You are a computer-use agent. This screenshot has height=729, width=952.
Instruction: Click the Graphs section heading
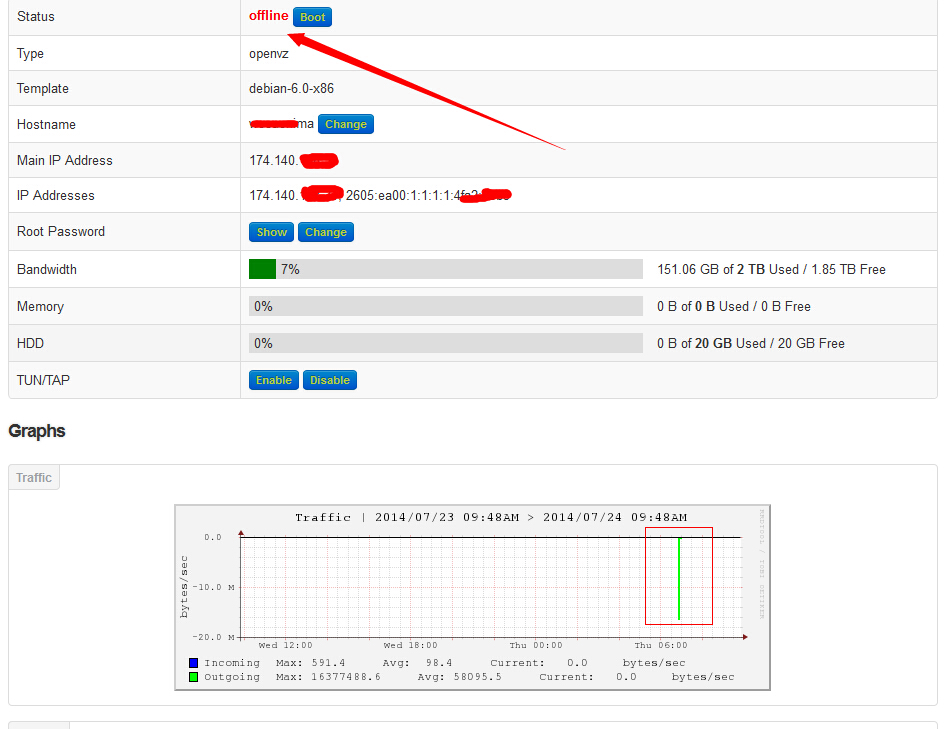click(x=37, y=431)
